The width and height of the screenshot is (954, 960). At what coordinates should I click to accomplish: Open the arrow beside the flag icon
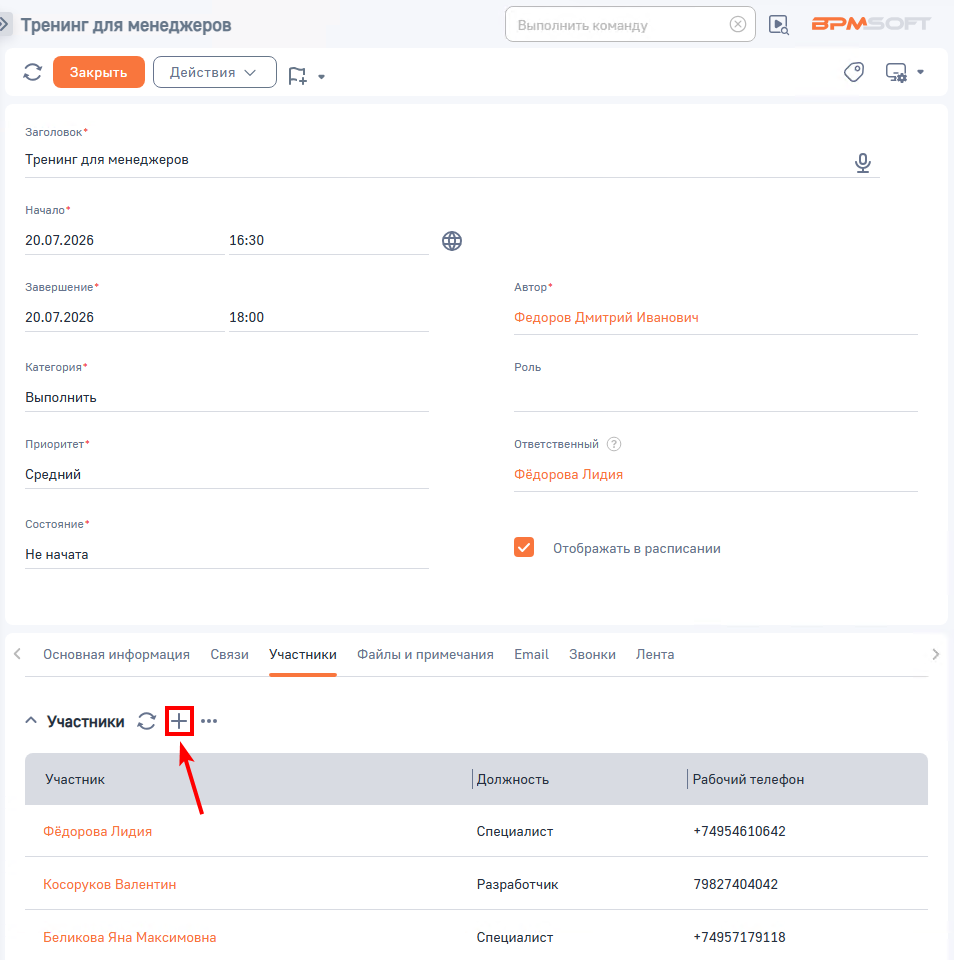321,77
